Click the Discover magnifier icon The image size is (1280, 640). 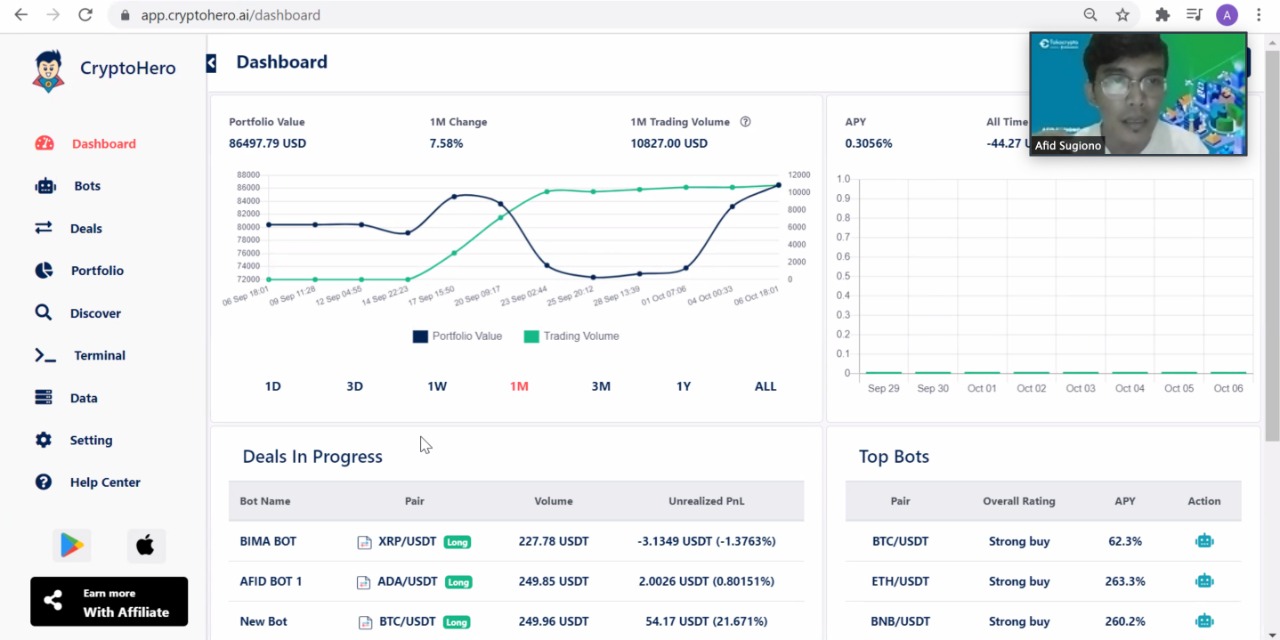(x=43, y=312)
